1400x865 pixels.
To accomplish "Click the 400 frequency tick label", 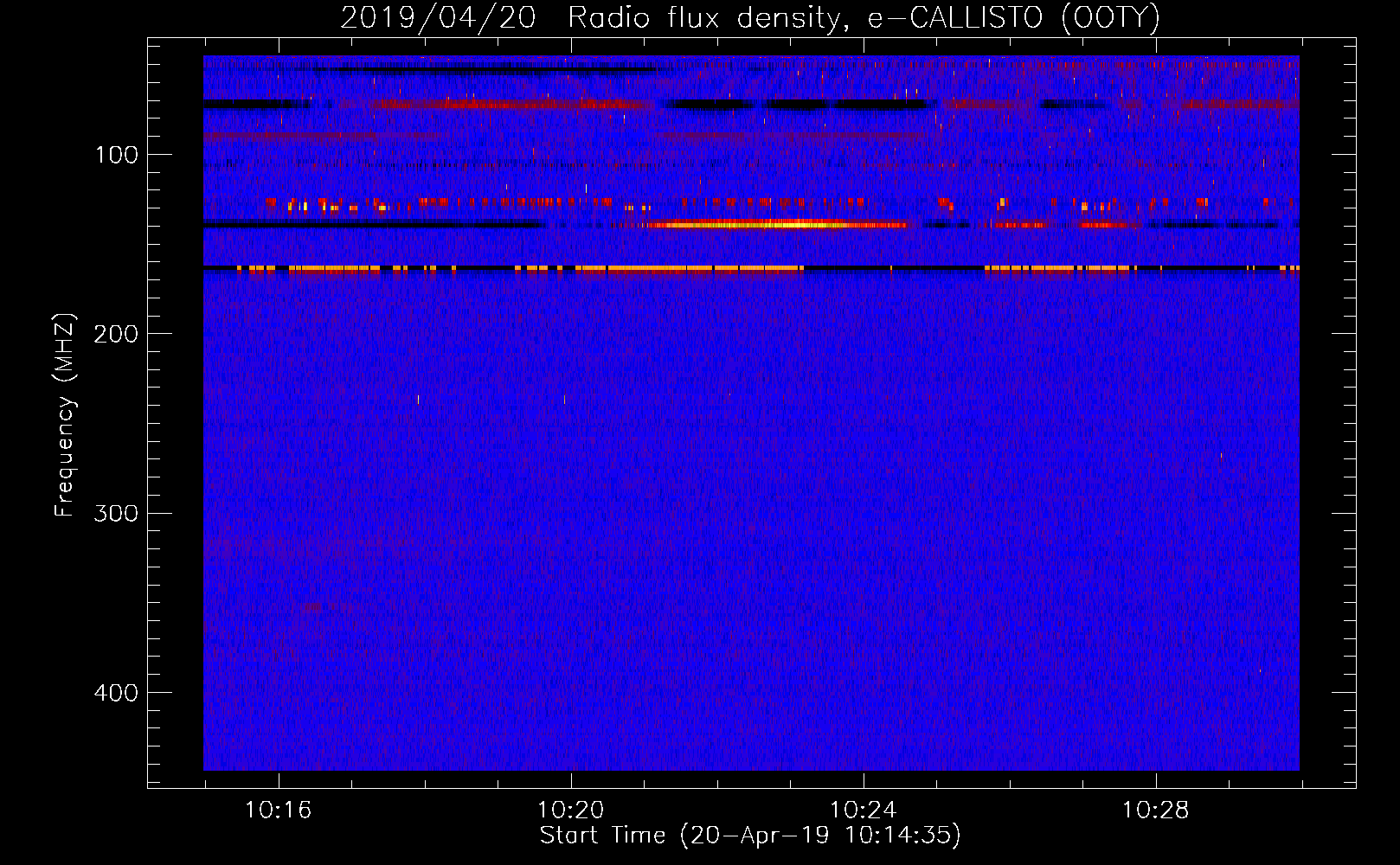I will tap(117, 693).
